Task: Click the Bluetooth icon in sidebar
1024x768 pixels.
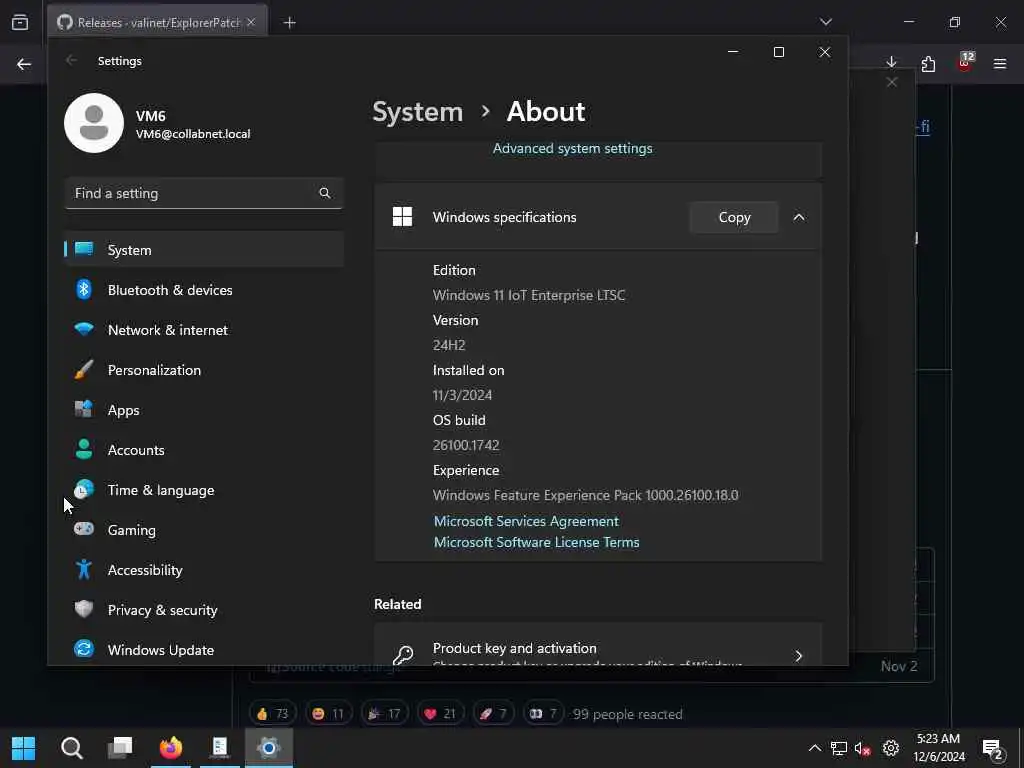Action: tap(84, 289)
